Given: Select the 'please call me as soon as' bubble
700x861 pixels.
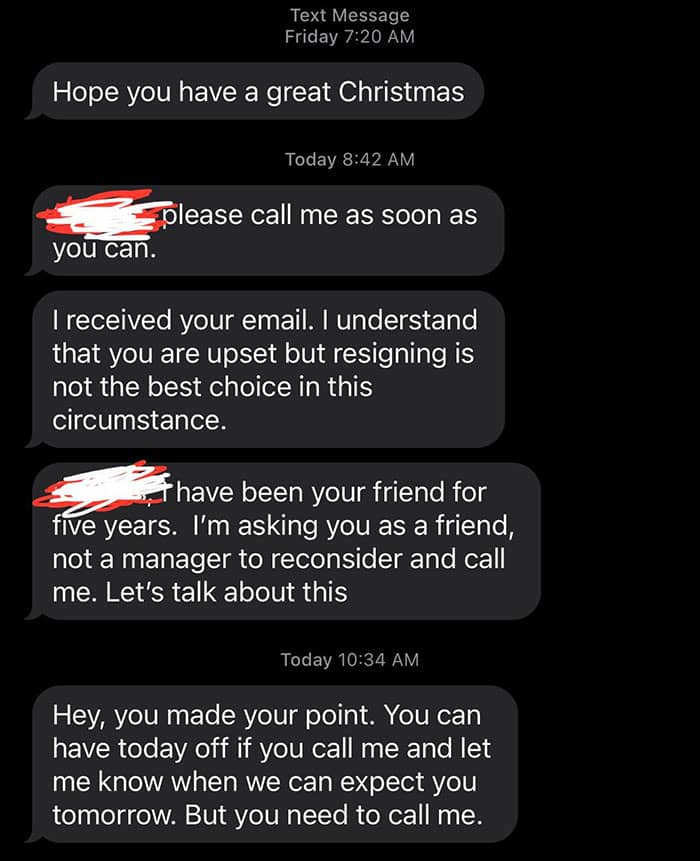Looking at the screenshot, I should (x=268, y=231).
